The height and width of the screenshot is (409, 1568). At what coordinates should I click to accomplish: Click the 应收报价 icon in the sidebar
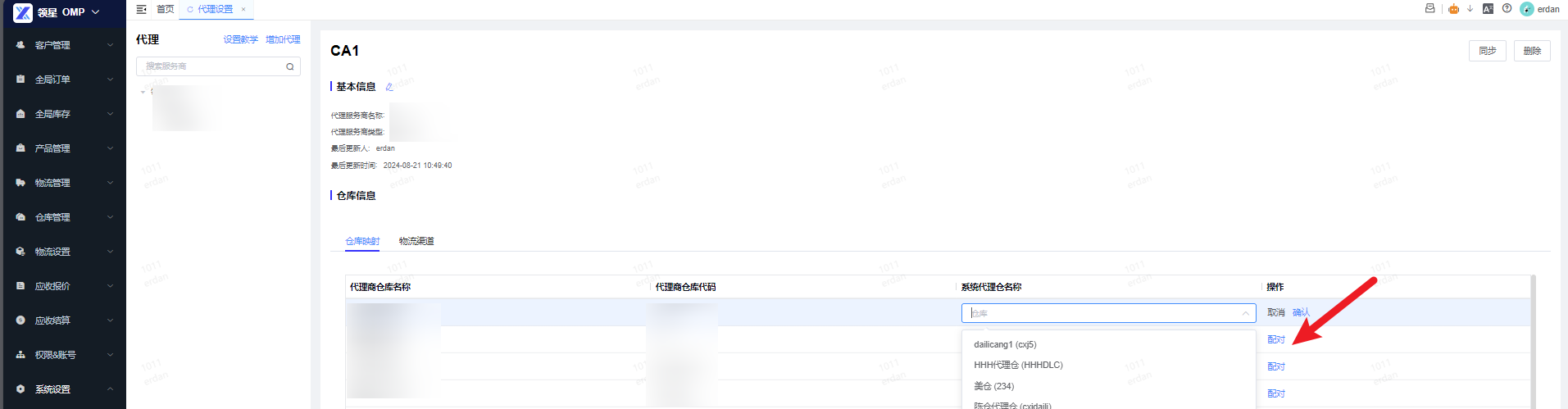pyautogui.click(x=20, y=286)
